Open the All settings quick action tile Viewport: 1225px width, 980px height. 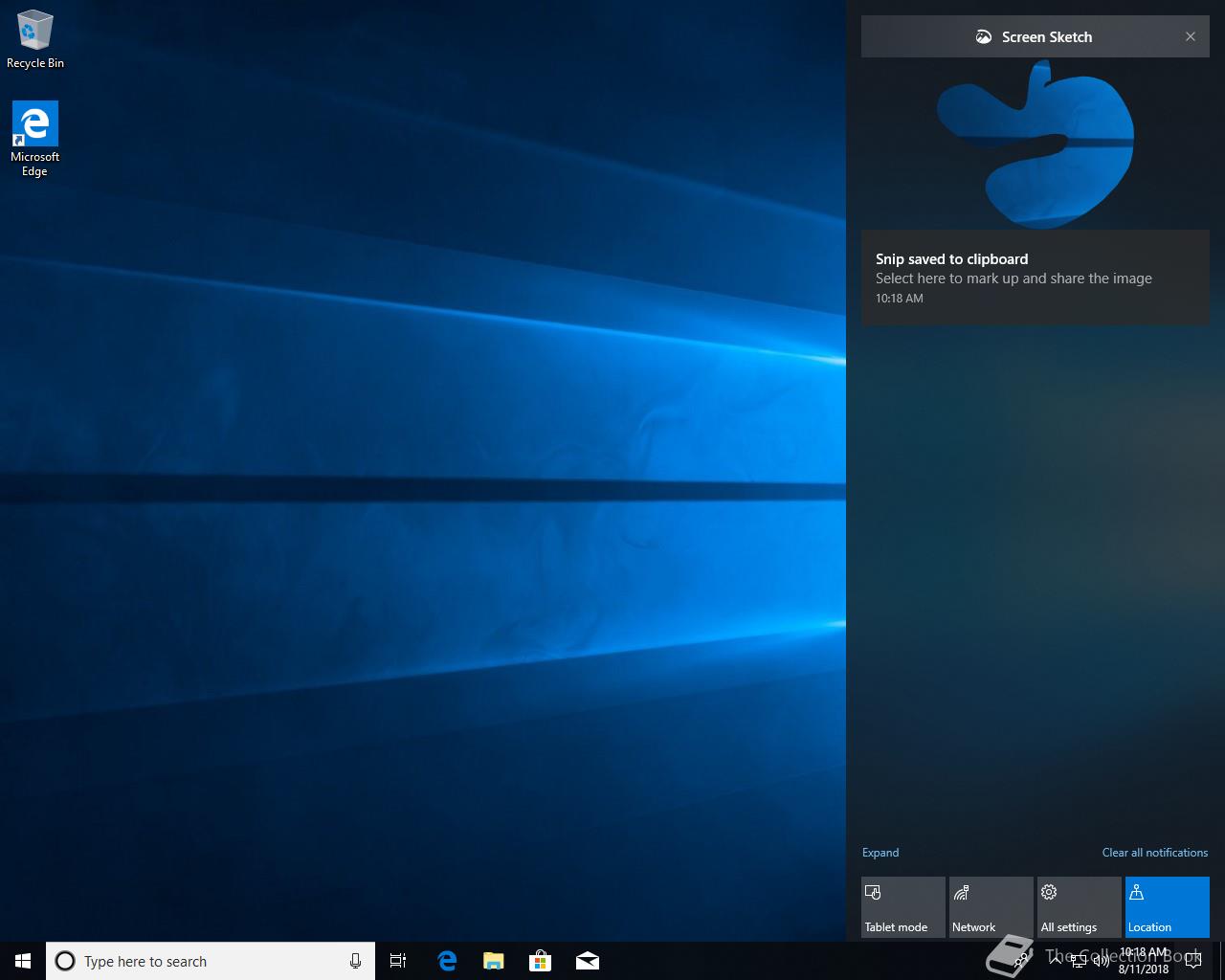click(1080, 907)
